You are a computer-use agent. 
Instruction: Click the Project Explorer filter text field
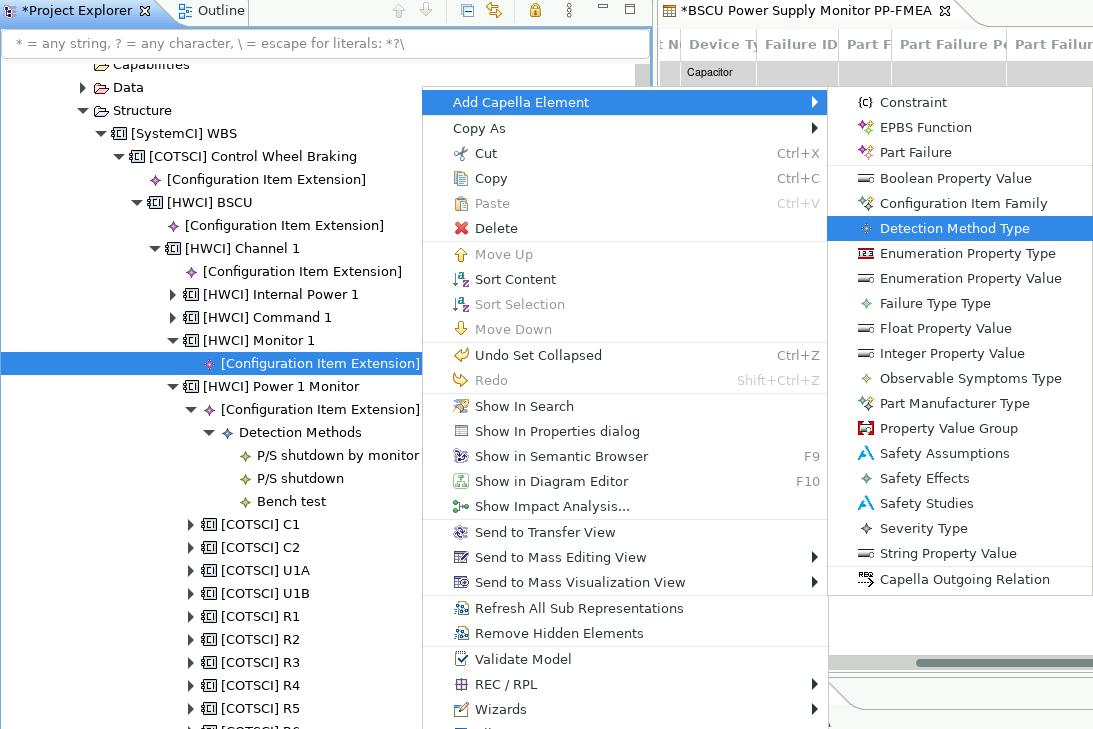[x=326, y=43]
